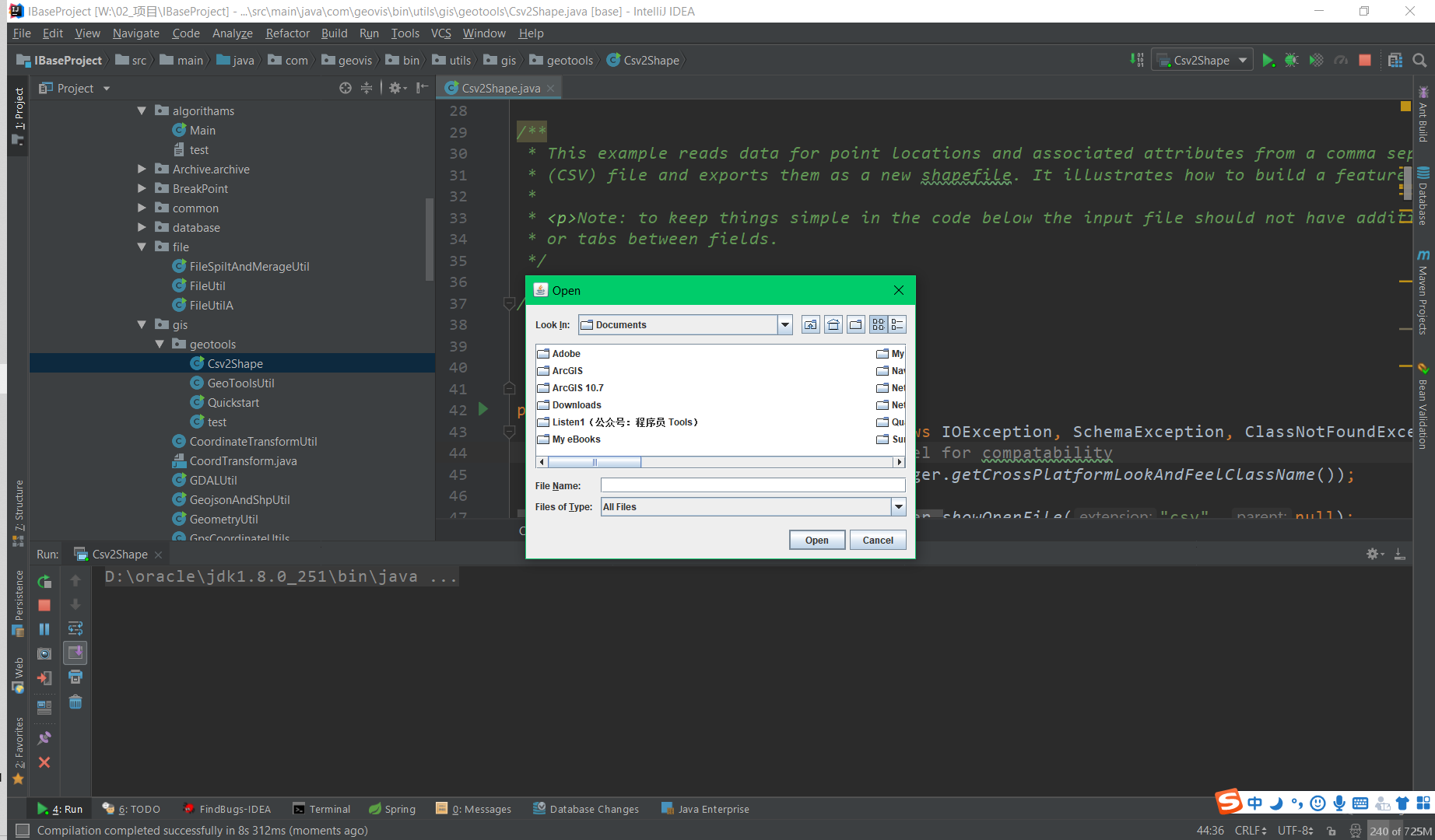The height and width of the screenshot is (840, 1435).
Task: Stop the process using the toolbar red square
Action: (1365, 61)
